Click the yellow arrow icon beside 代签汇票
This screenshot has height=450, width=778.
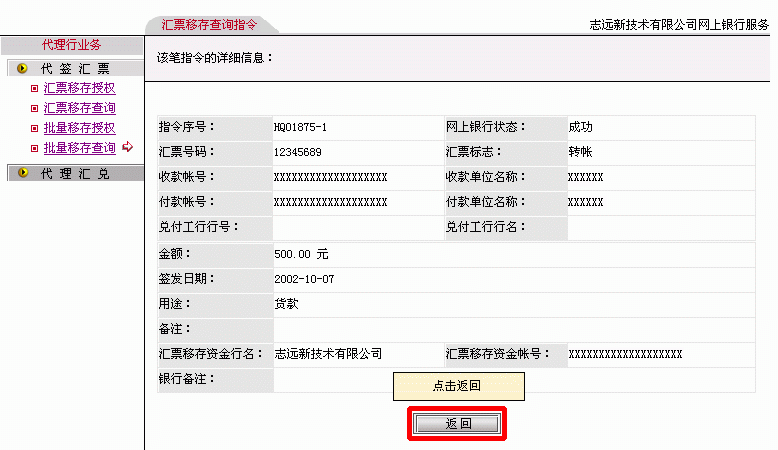point(22,69)
